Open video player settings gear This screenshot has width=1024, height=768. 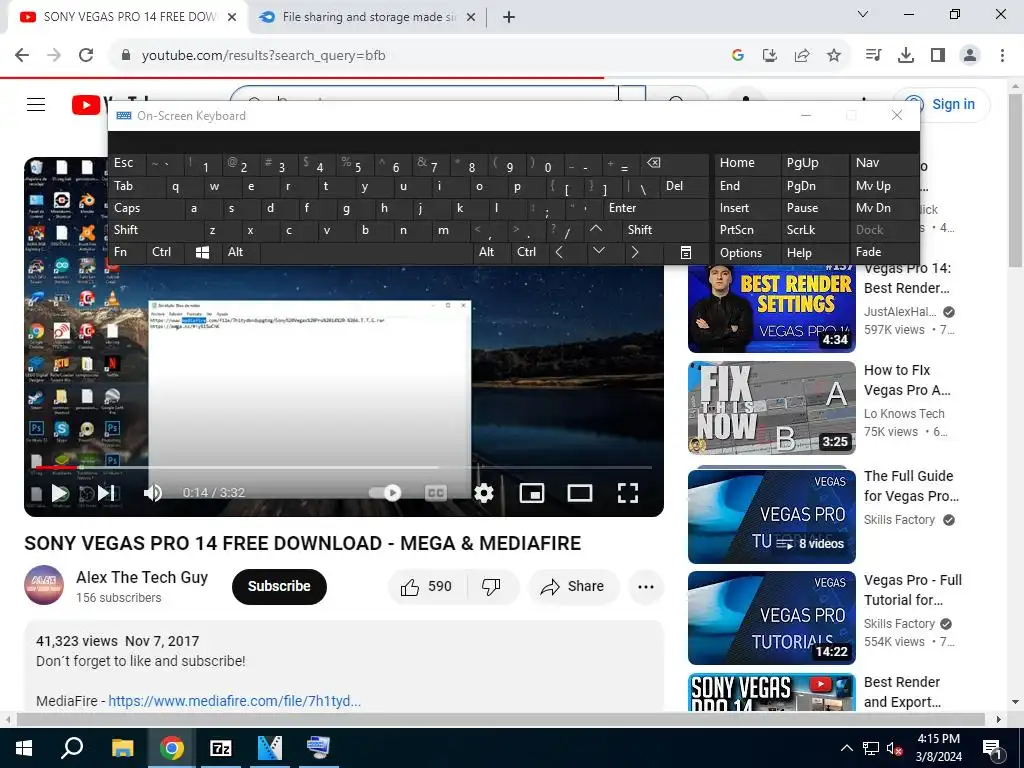(x=483, y=493)
